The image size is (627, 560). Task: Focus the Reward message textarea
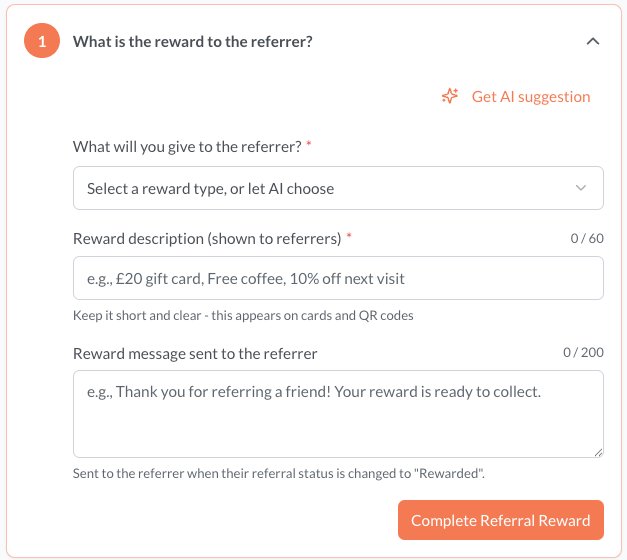pyautogui.click(x=338, y=414)
